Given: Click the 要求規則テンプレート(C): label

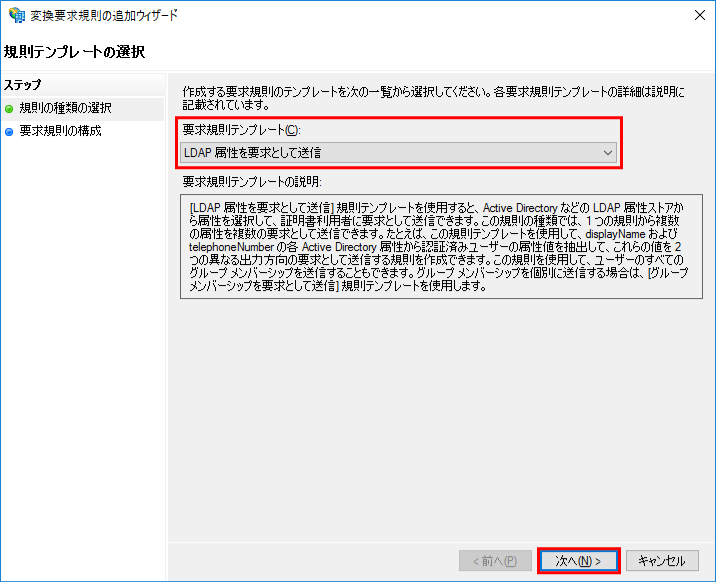Looking at the screenshot, I should 240,130.
